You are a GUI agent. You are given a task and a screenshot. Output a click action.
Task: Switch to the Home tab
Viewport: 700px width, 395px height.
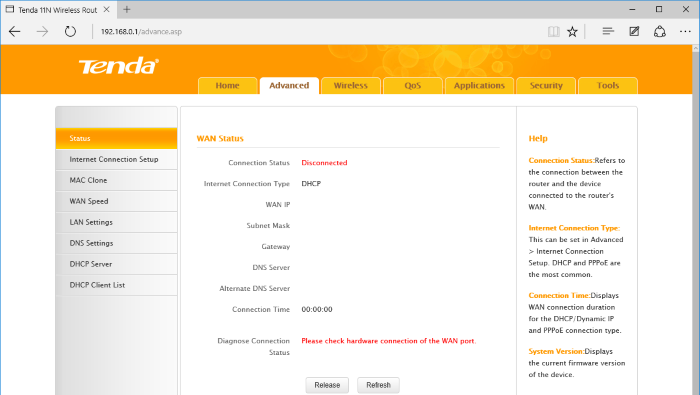pos(228,86)
